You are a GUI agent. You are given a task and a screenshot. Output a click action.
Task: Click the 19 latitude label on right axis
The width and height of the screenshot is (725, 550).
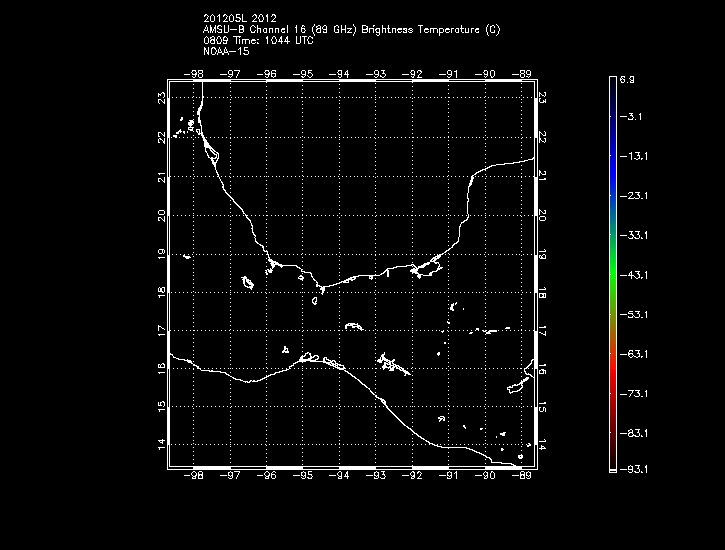click(x=541, y=253)
